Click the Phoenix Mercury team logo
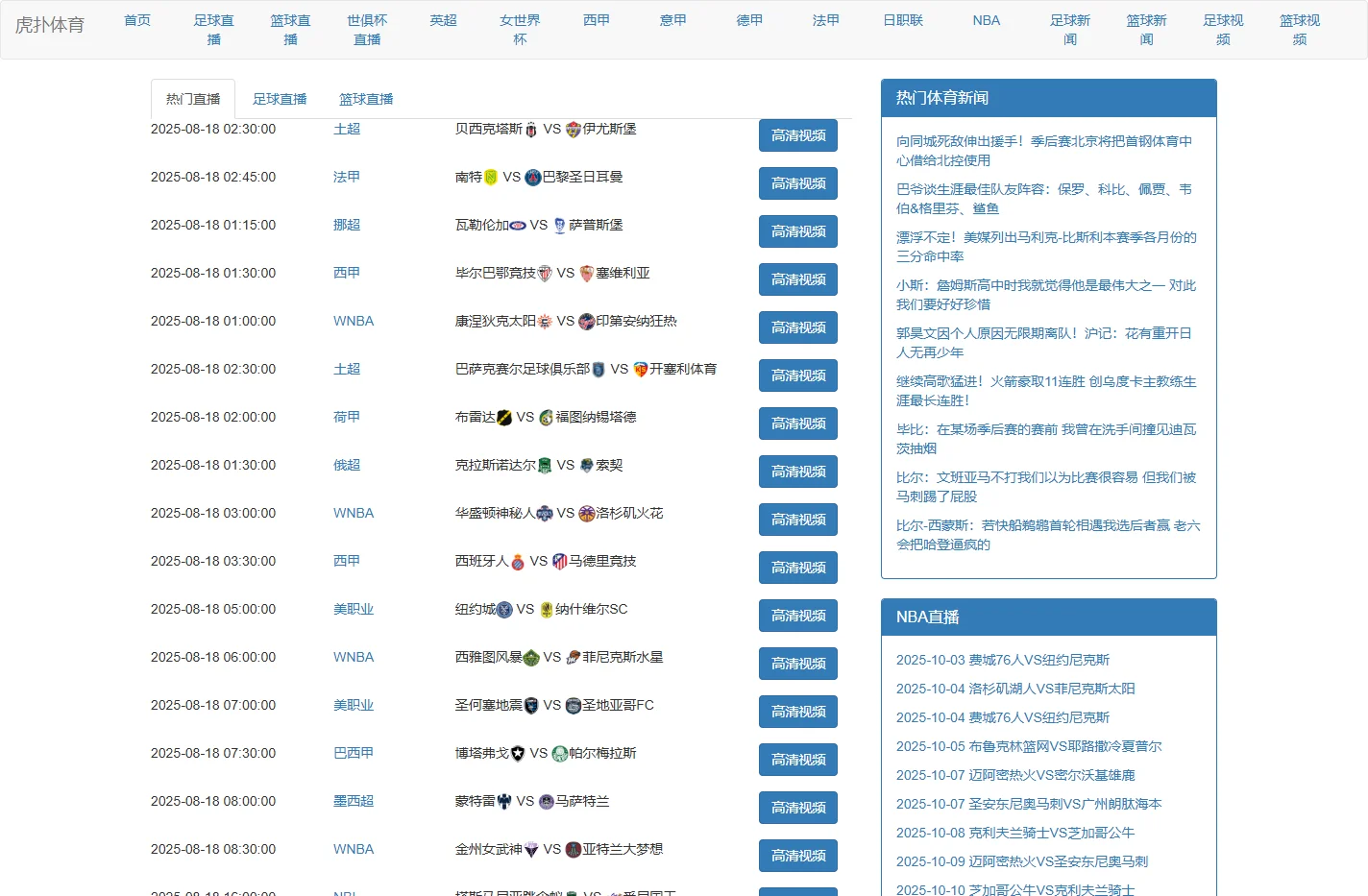The image size is (1368, 896). tap(574, 658)
